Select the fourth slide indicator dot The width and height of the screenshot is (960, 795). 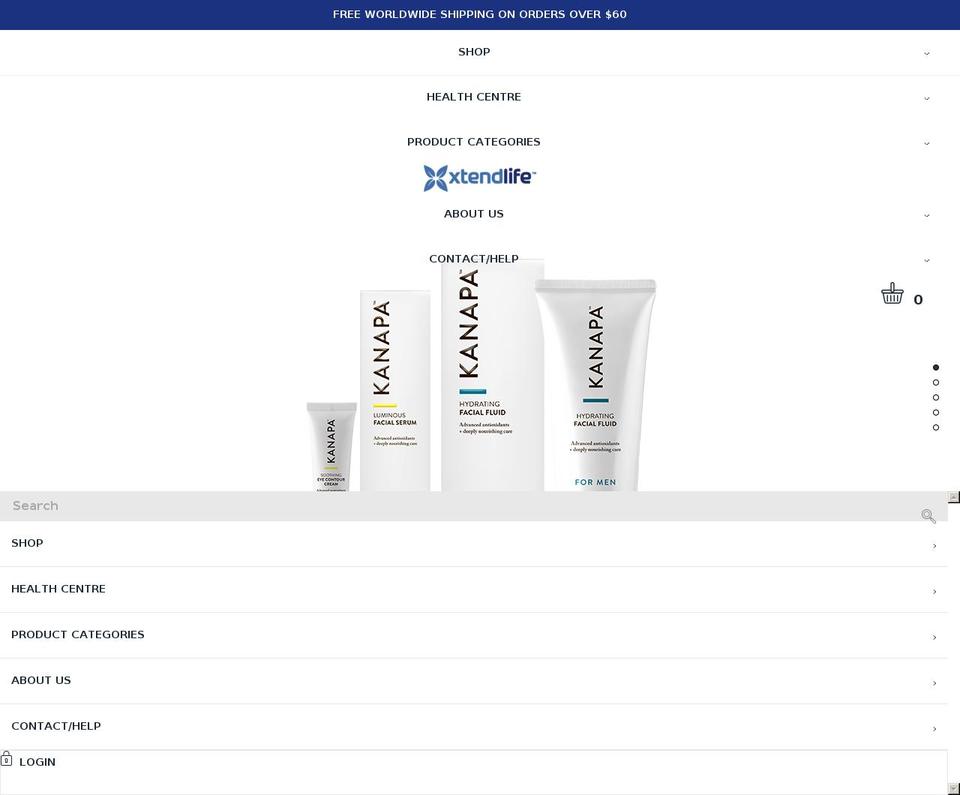[936, 412]
